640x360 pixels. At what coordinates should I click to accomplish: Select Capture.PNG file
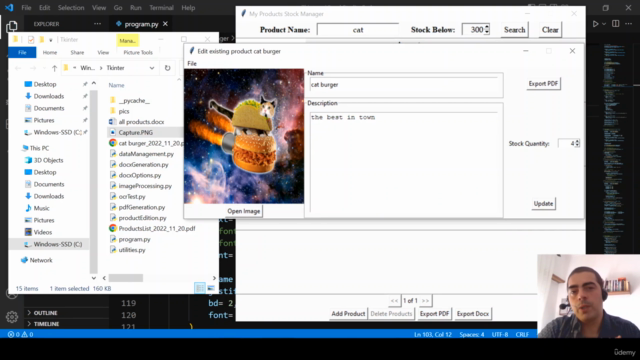136,132
